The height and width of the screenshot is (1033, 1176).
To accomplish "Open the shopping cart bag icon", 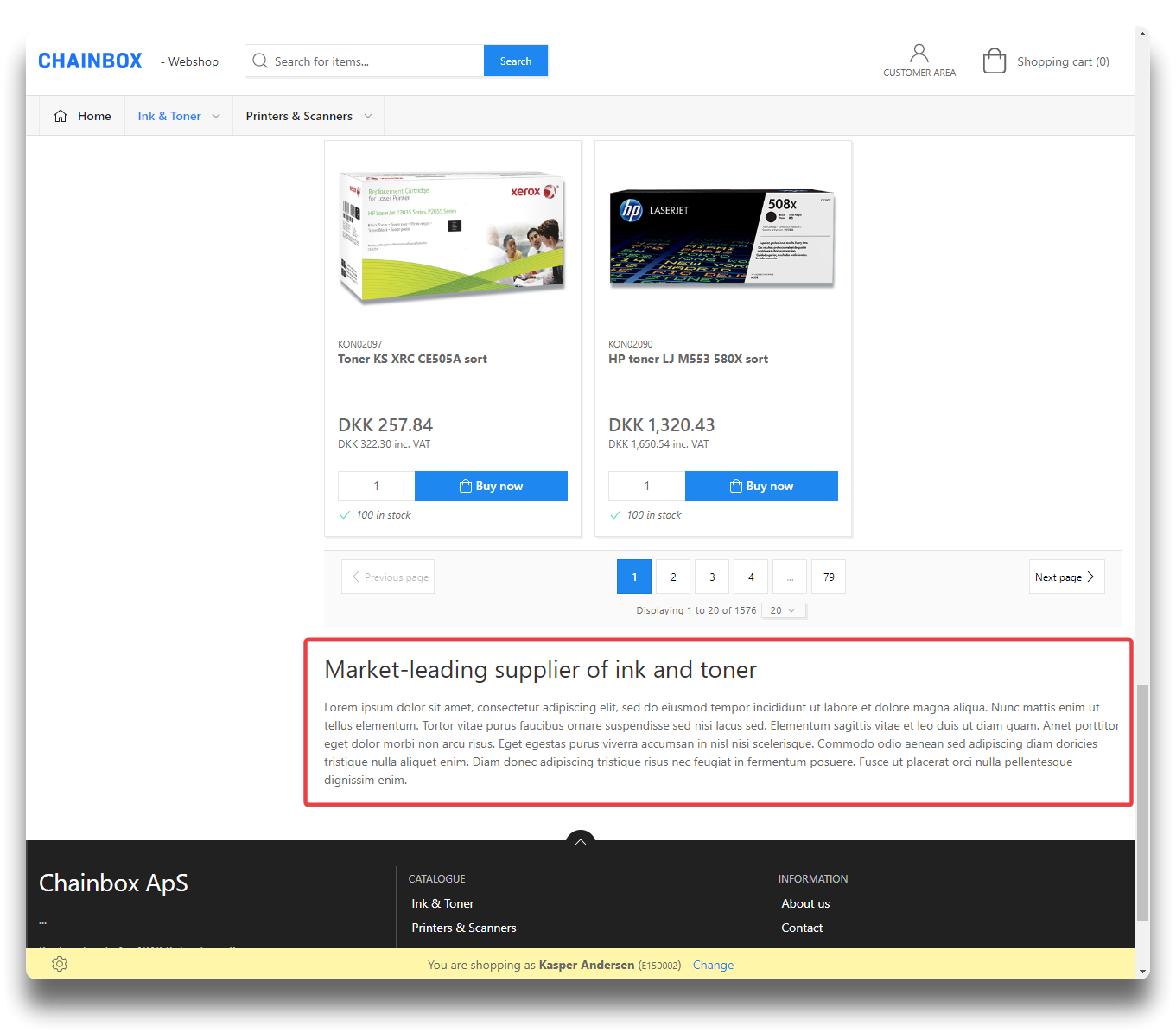I will coord(995,61).
